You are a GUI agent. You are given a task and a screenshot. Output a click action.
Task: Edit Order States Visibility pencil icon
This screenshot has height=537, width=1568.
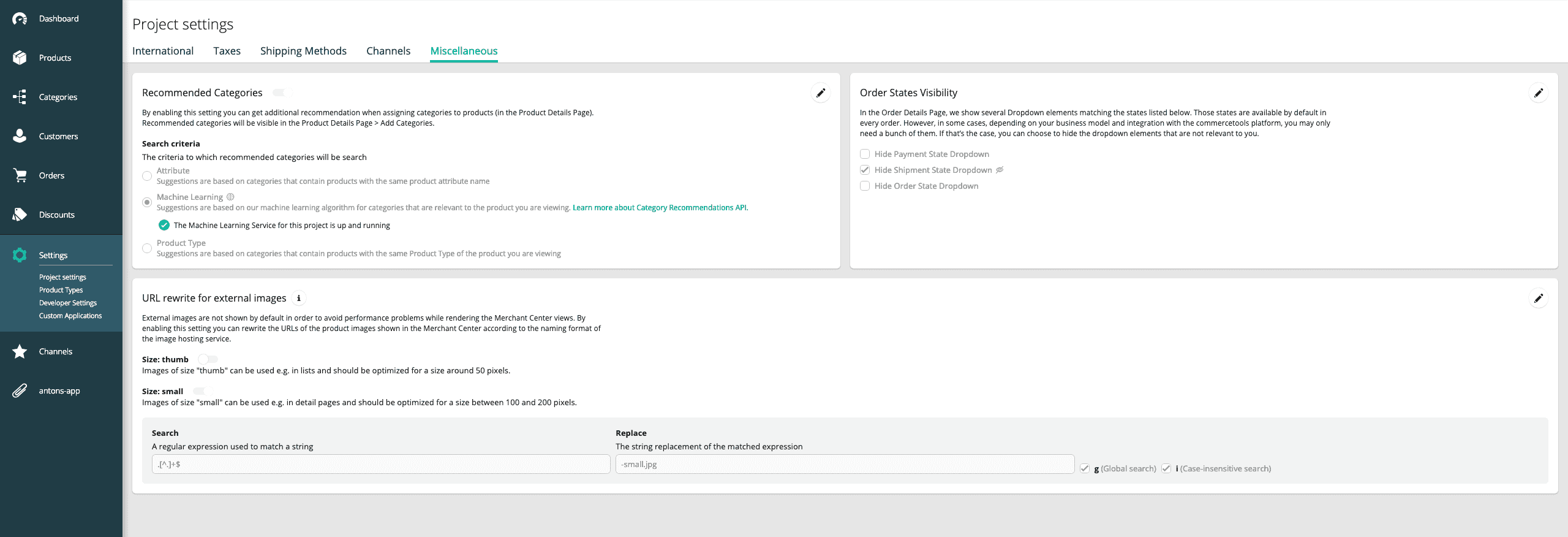tap(1538, 93)
